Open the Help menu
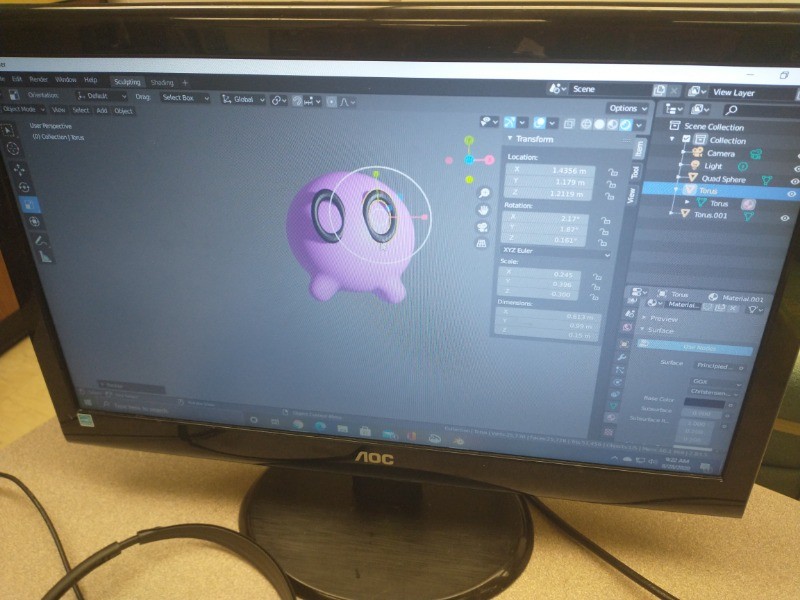Viewport: 800px width, 600px height. pyautogui.click(x=90, y=80)
